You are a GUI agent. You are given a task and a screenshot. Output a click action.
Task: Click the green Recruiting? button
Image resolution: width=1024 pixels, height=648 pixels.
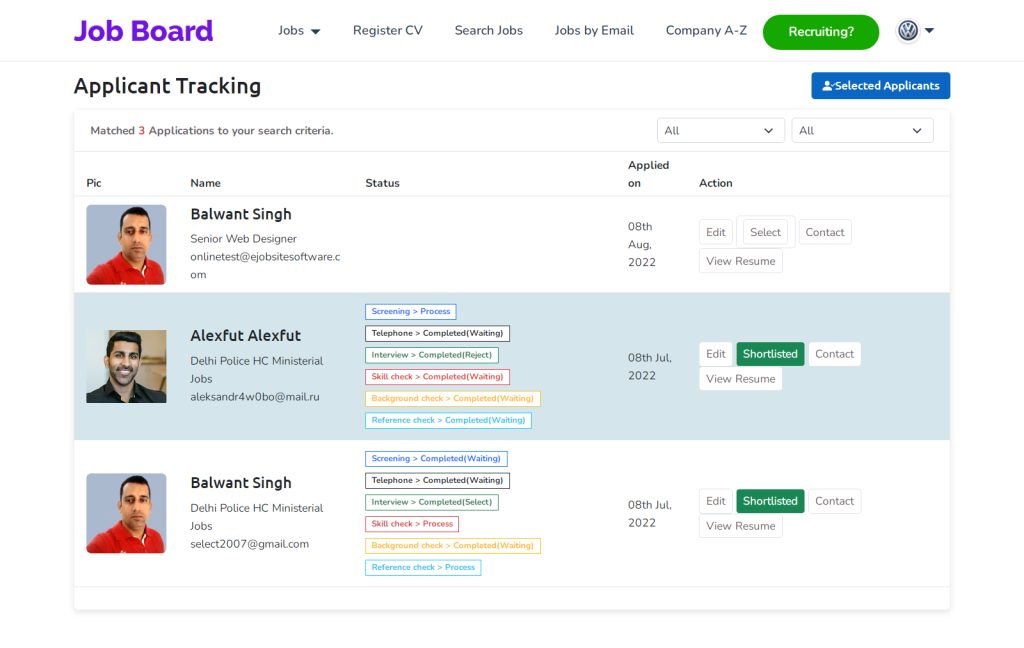[820, 31]
